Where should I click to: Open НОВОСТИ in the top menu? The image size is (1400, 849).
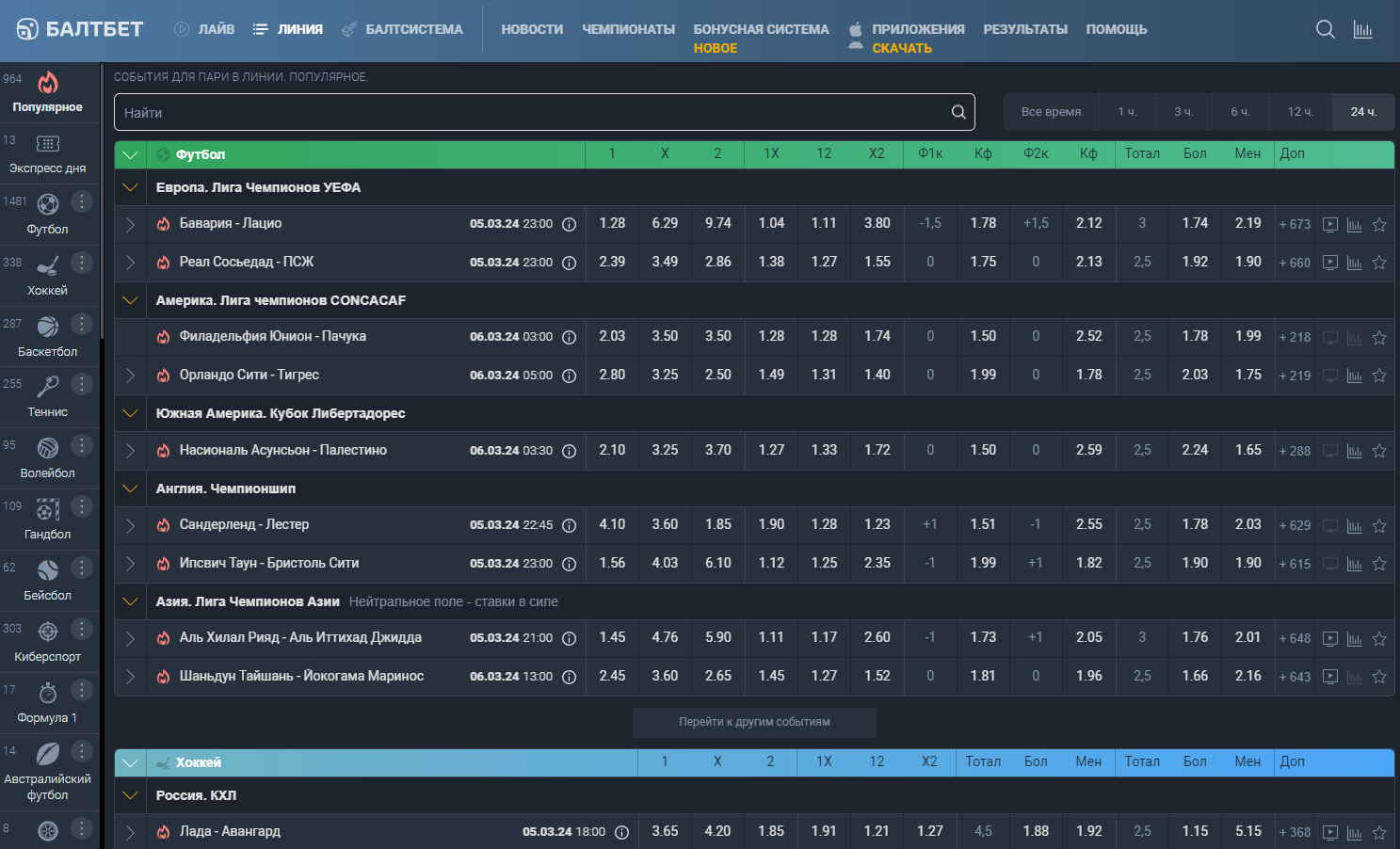(x=532, y=29)
